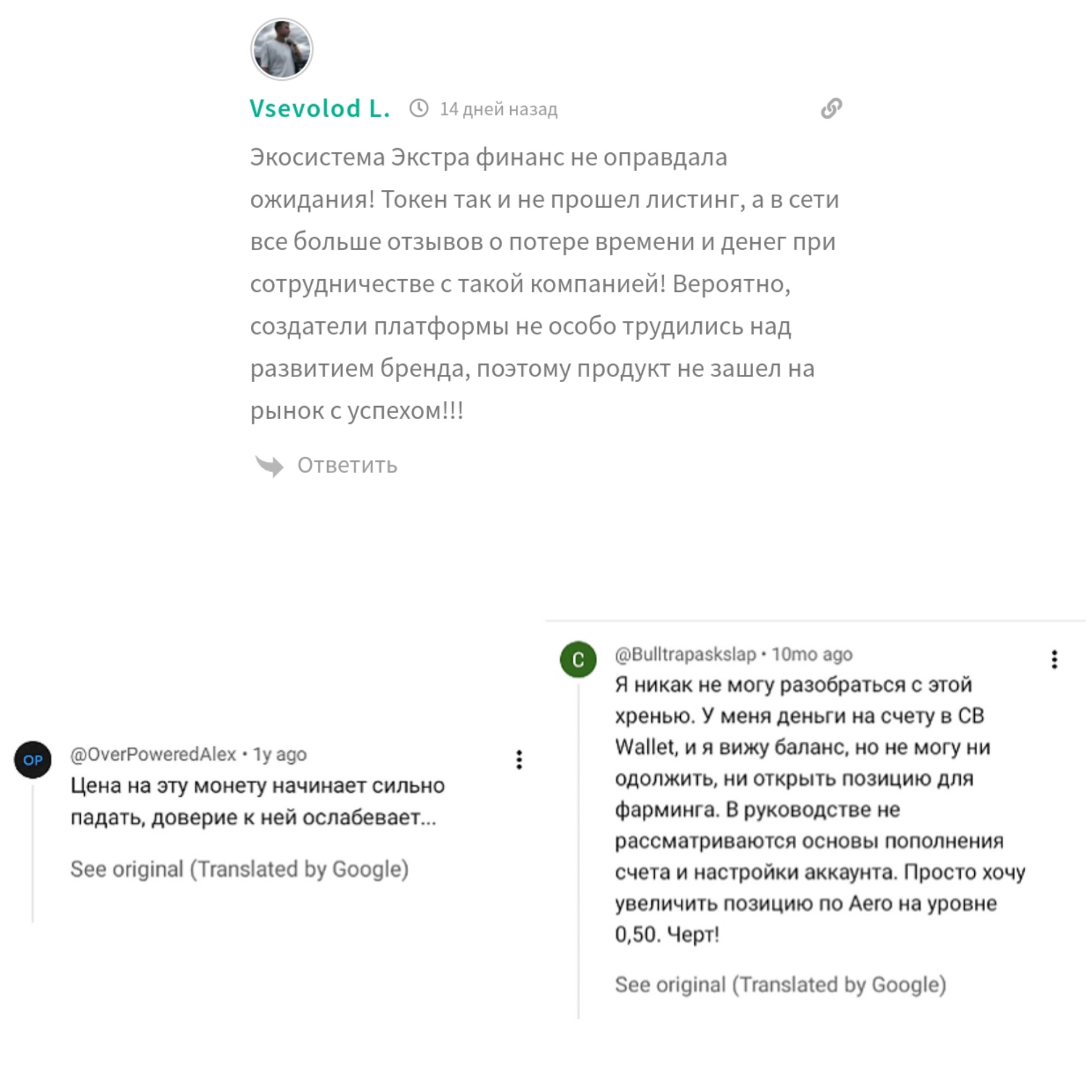Click the clock icon beside the comment date
The image size is (1092, 1092).
coord(419,108)
